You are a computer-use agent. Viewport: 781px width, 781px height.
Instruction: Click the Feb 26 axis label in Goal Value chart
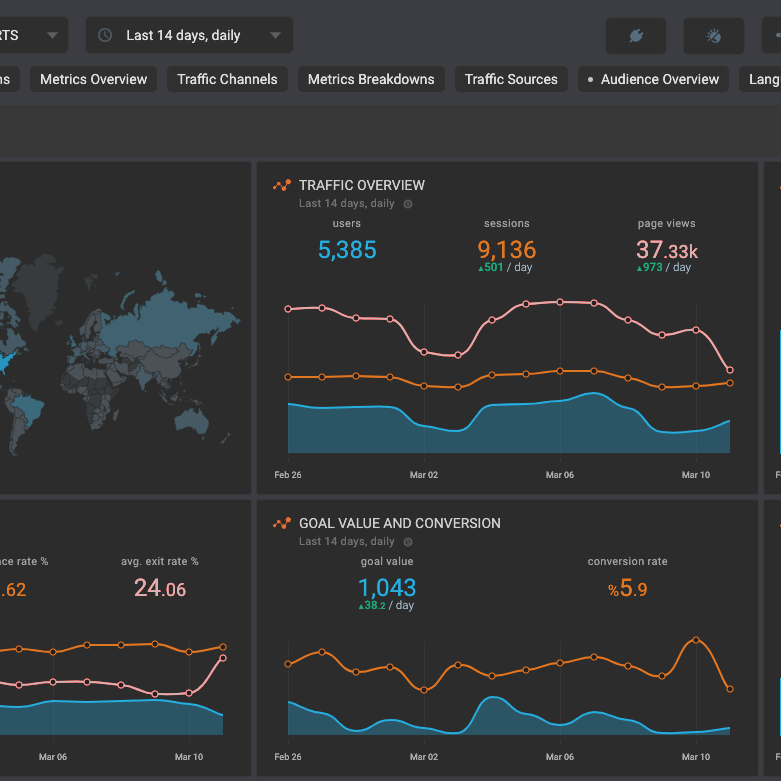(288, 757)
